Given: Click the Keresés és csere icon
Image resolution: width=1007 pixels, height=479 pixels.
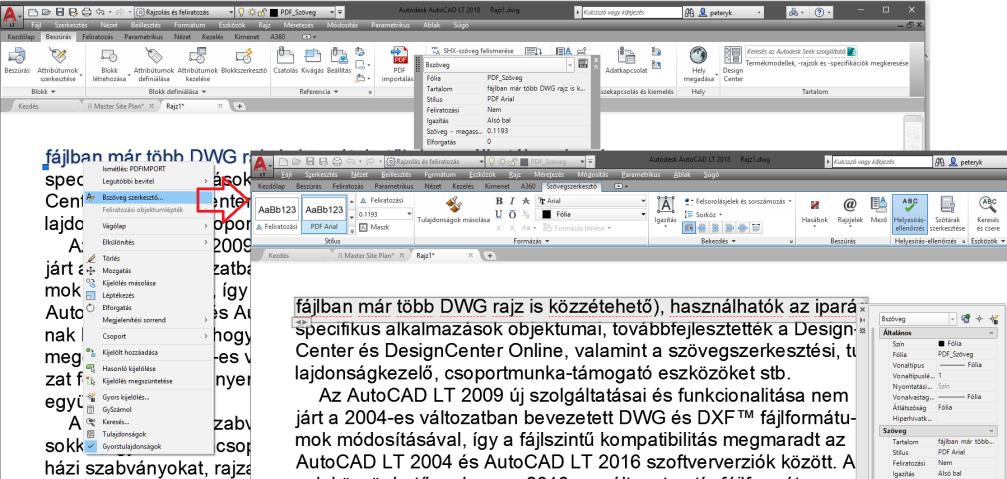Looking at the screenshot, I should [988, 205].
